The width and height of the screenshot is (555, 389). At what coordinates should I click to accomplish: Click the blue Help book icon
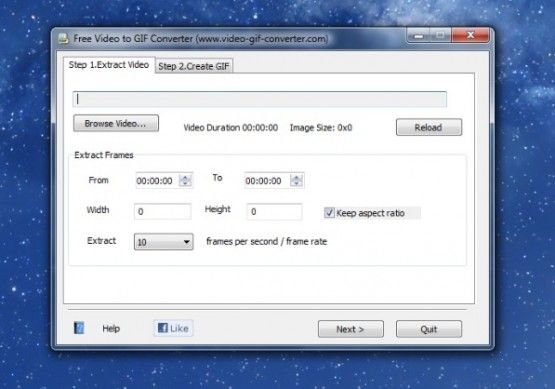tap(79, 328)
